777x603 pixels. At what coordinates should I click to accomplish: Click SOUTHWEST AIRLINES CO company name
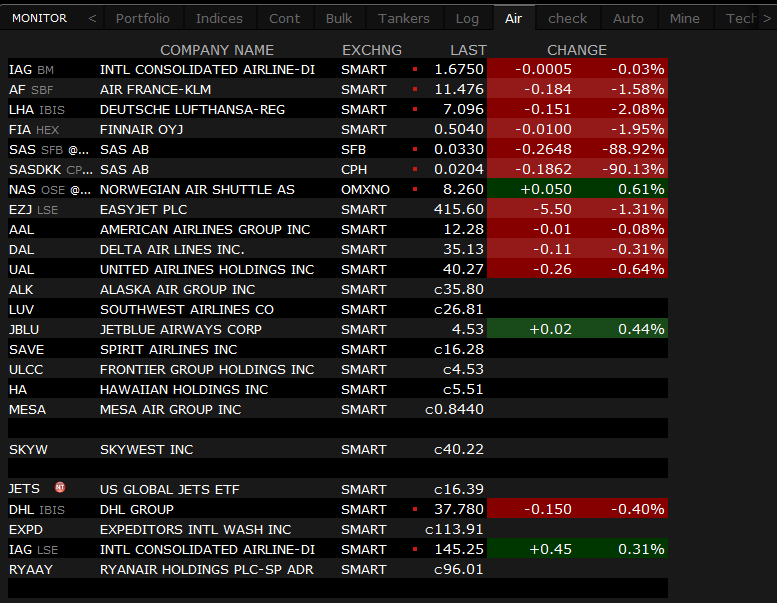point(187,310)
